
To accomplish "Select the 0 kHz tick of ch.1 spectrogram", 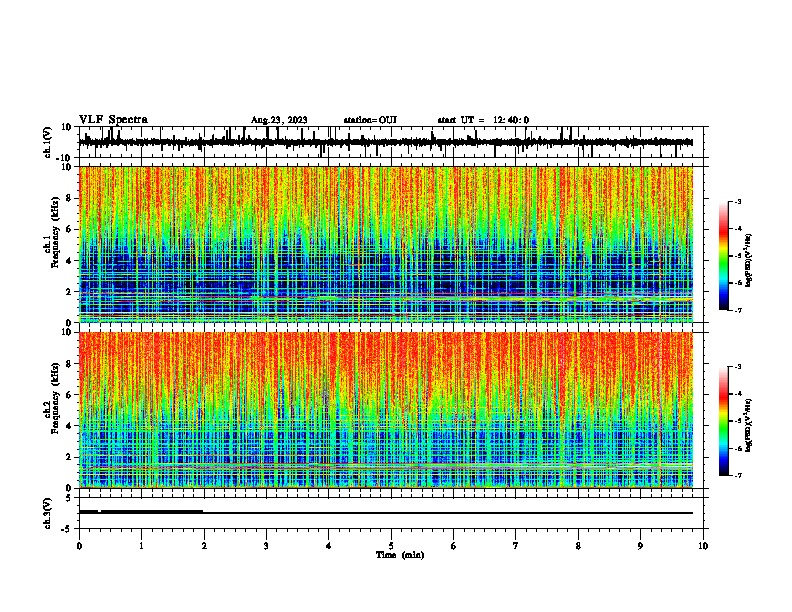I will point(69,323).
